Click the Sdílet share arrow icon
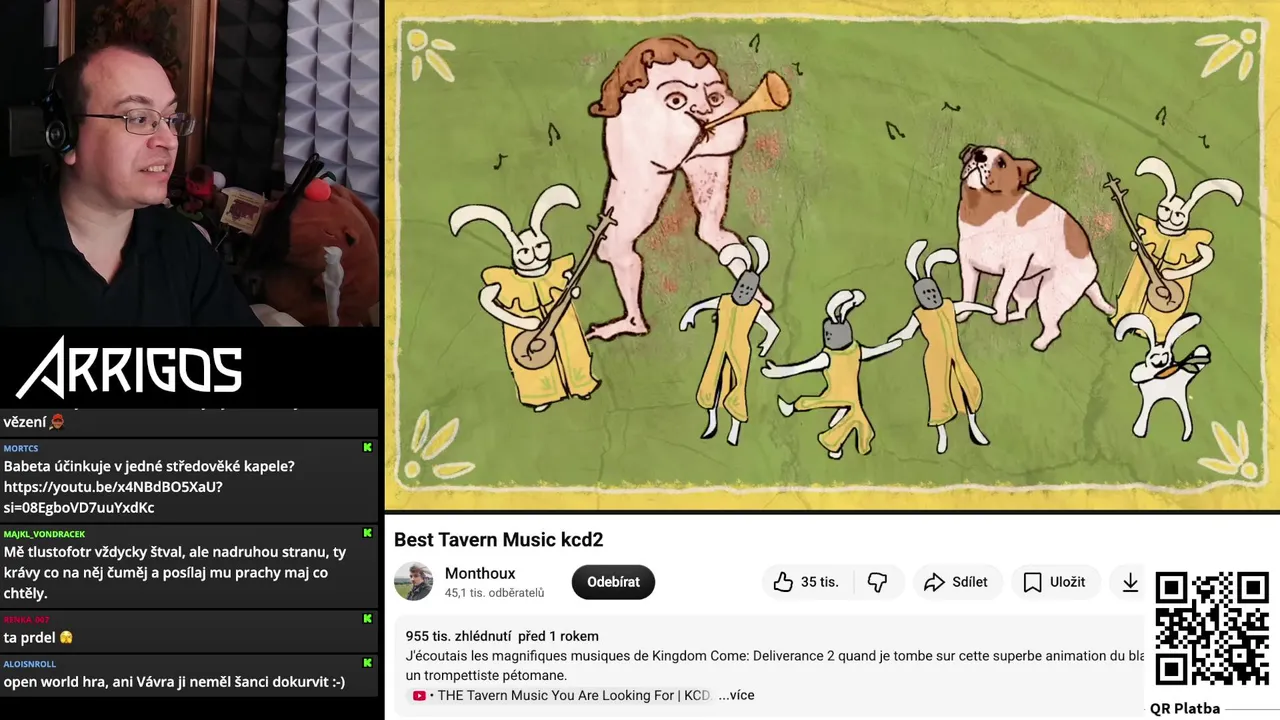 pyautogui.click(x=934, y=582)
